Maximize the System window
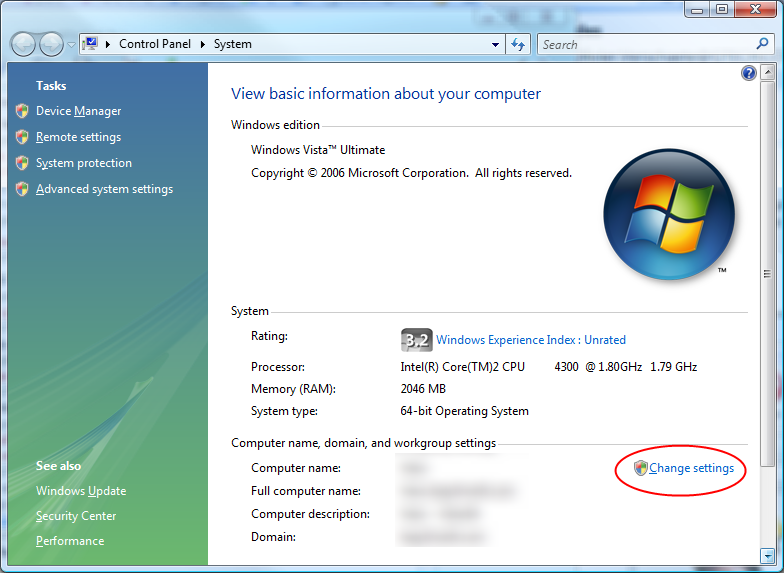 pyautogui.click(x=722, y=10)
